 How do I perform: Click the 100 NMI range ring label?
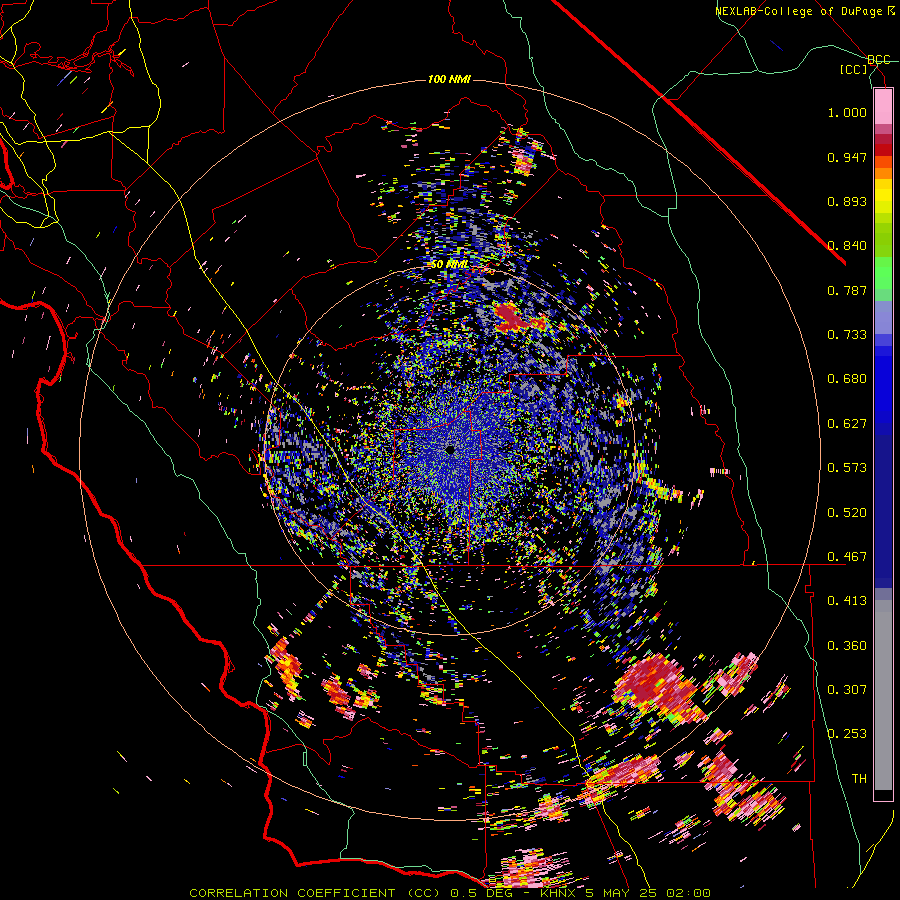(449, 79)
